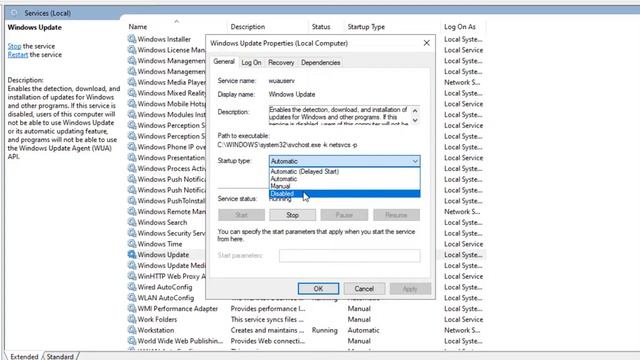Choose plain Automatic in the dropdown list
The width and height of the screenshot is (640, 360).
coord(344,179)
